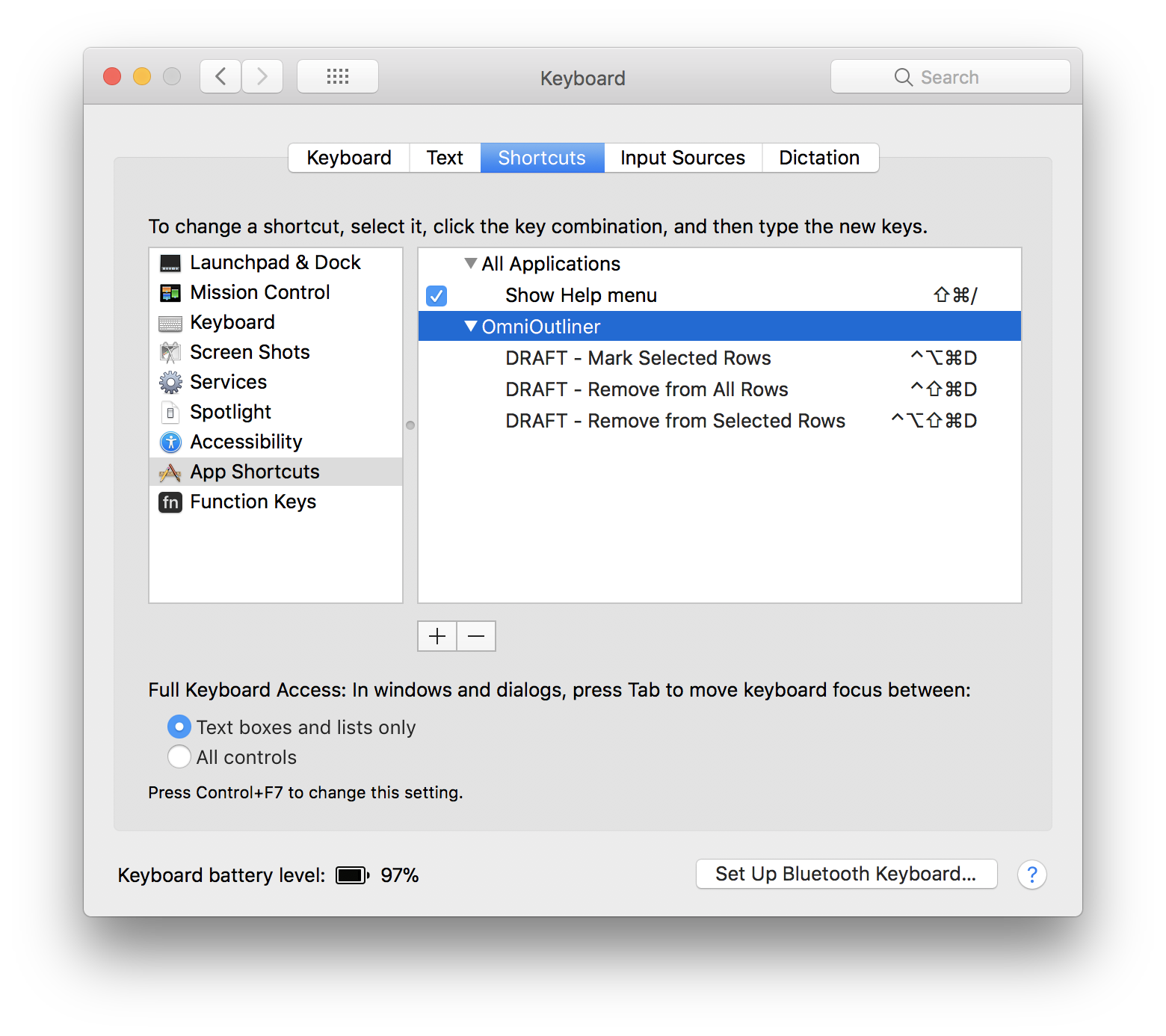This screenshot has width=1166, height=1036.
Task: Click the Launchpad & Dock icon
Action: (x=170, y=263)
